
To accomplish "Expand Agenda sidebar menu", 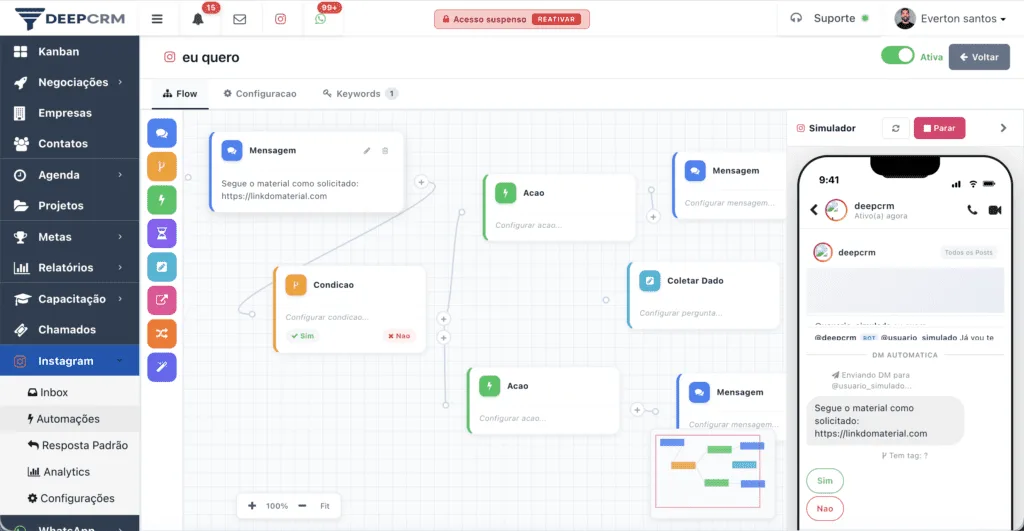I will pyautogui.click(x=69, y=175).
